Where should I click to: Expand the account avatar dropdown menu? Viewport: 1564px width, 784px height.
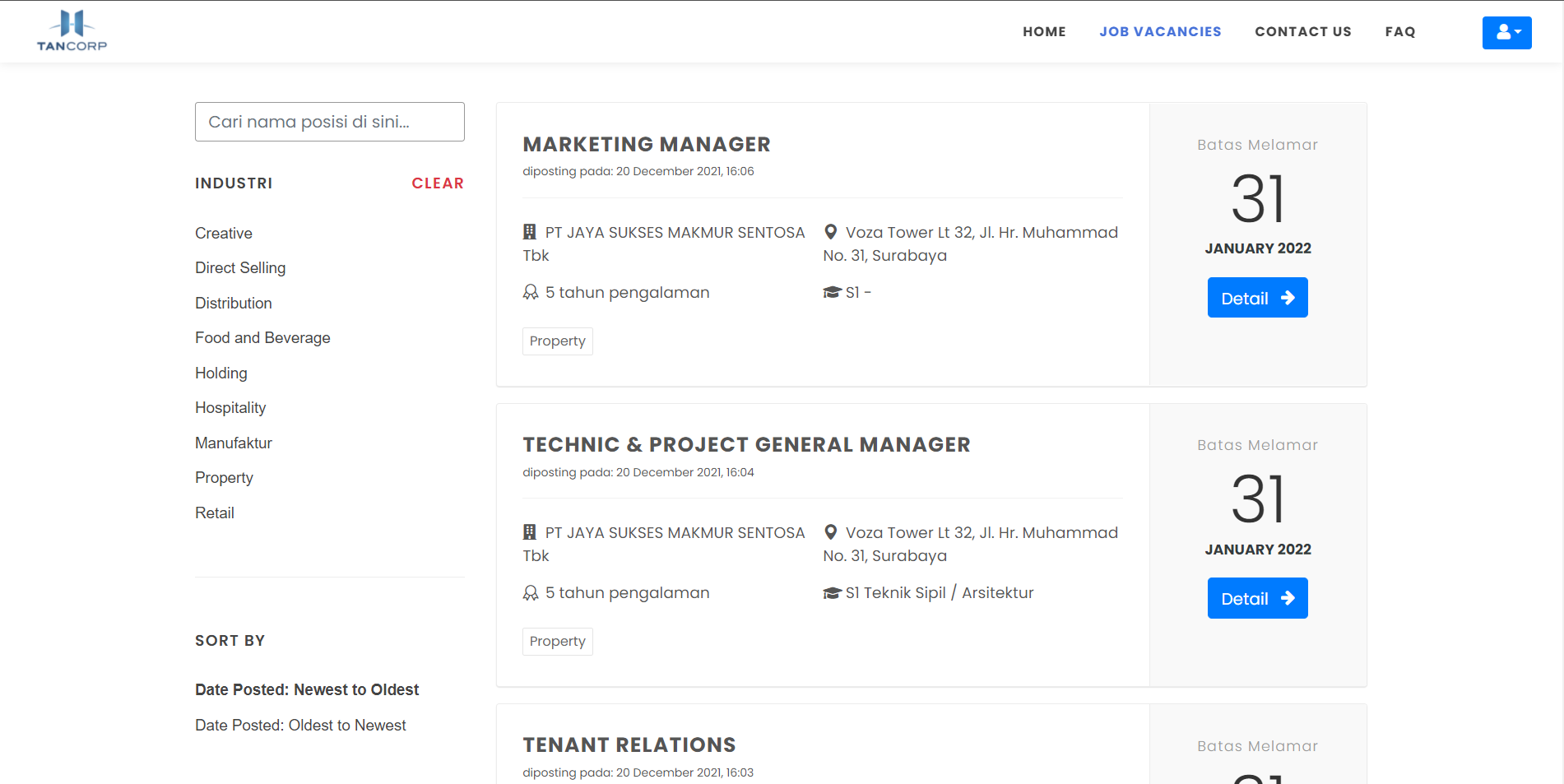(1506, 32)
